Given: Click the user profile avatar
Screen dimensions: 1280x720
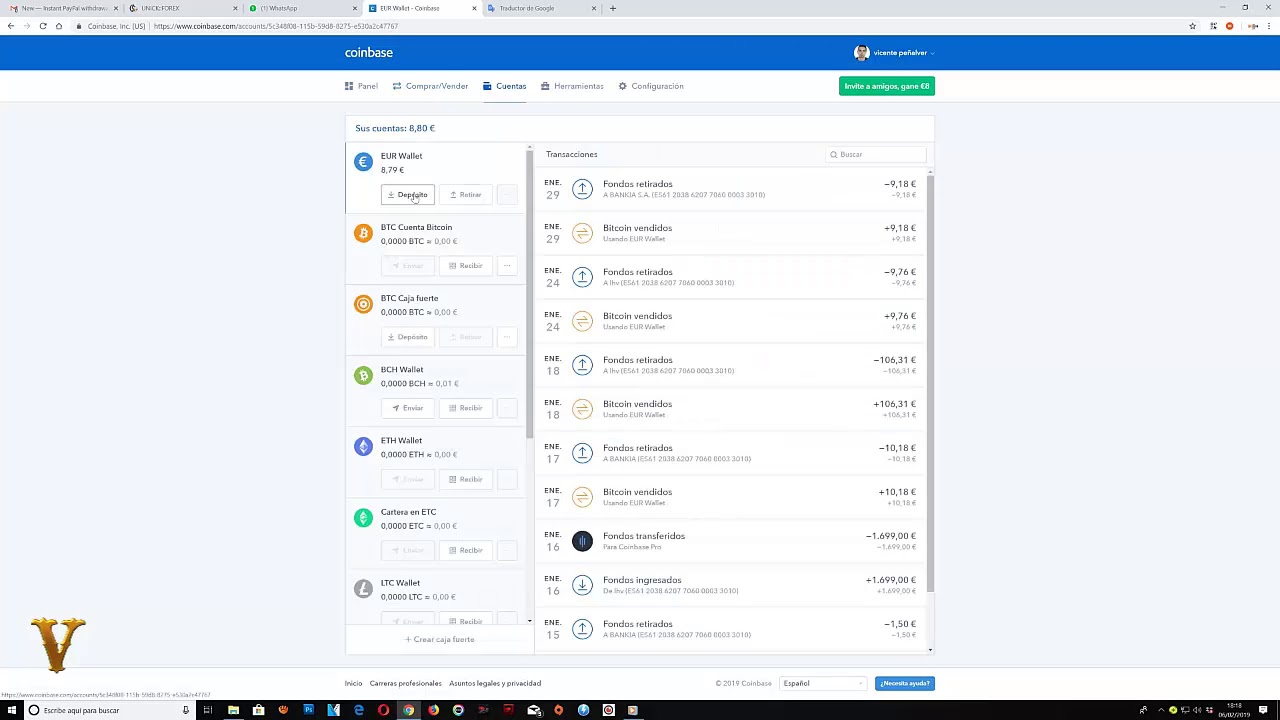Looking at the screenshot, I should [861, 53].
